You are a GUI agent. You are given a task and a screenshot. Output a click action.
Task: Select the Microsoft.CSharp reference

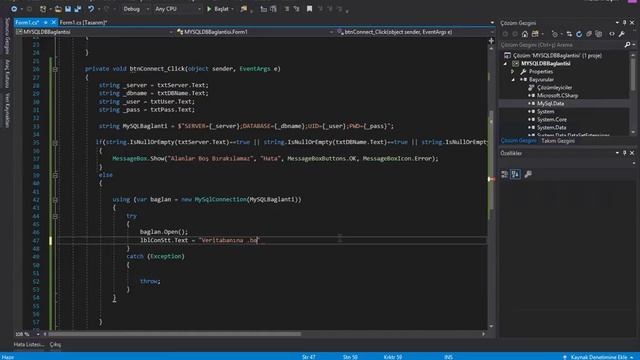(x=557, y=96)
